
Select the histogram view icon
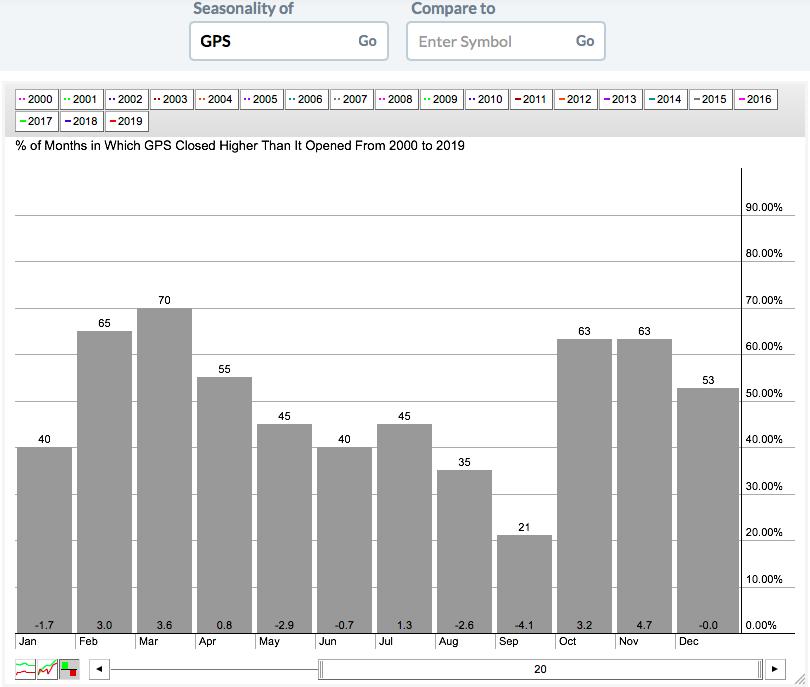(69, 669)
